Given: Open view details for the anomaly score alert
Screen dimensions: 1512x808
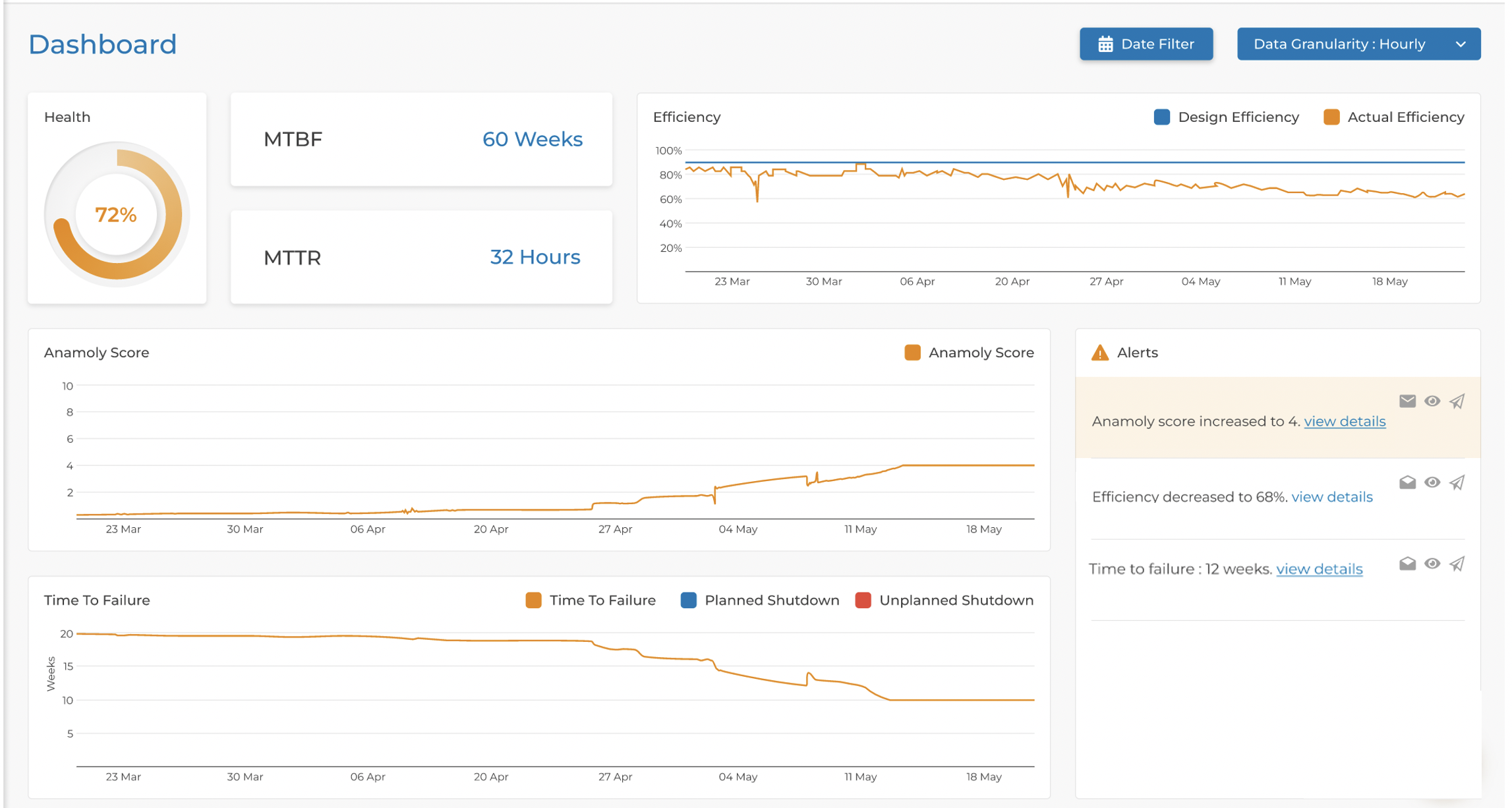Looking at the screenshot, I should 1345,421.
